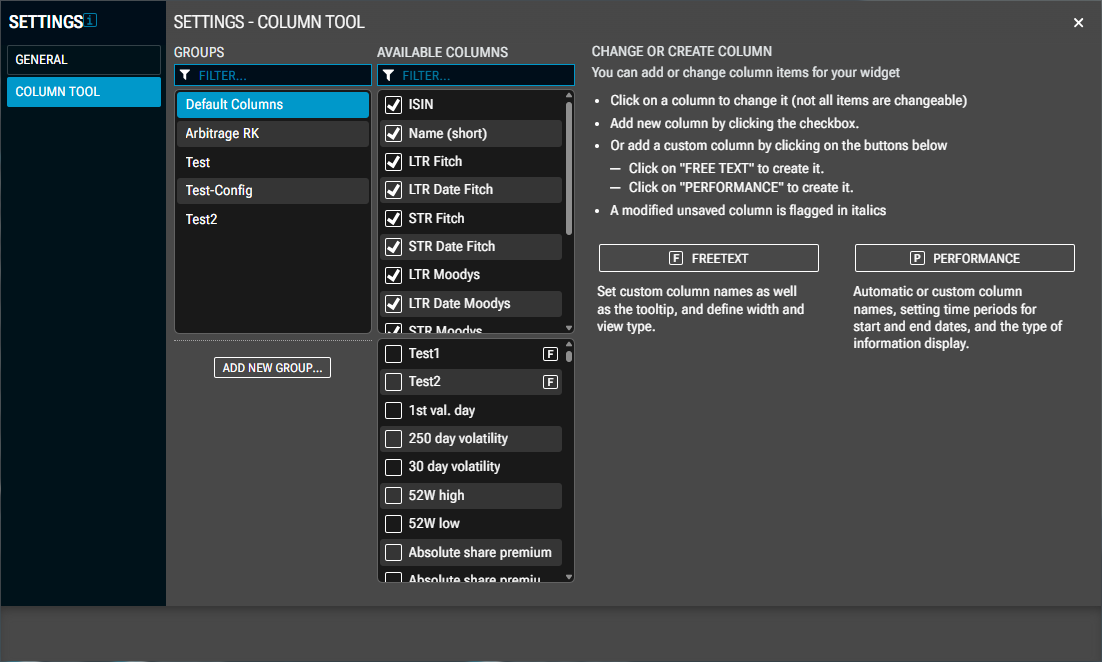Click the info icon beside SETTINGS title

(90, 20)
